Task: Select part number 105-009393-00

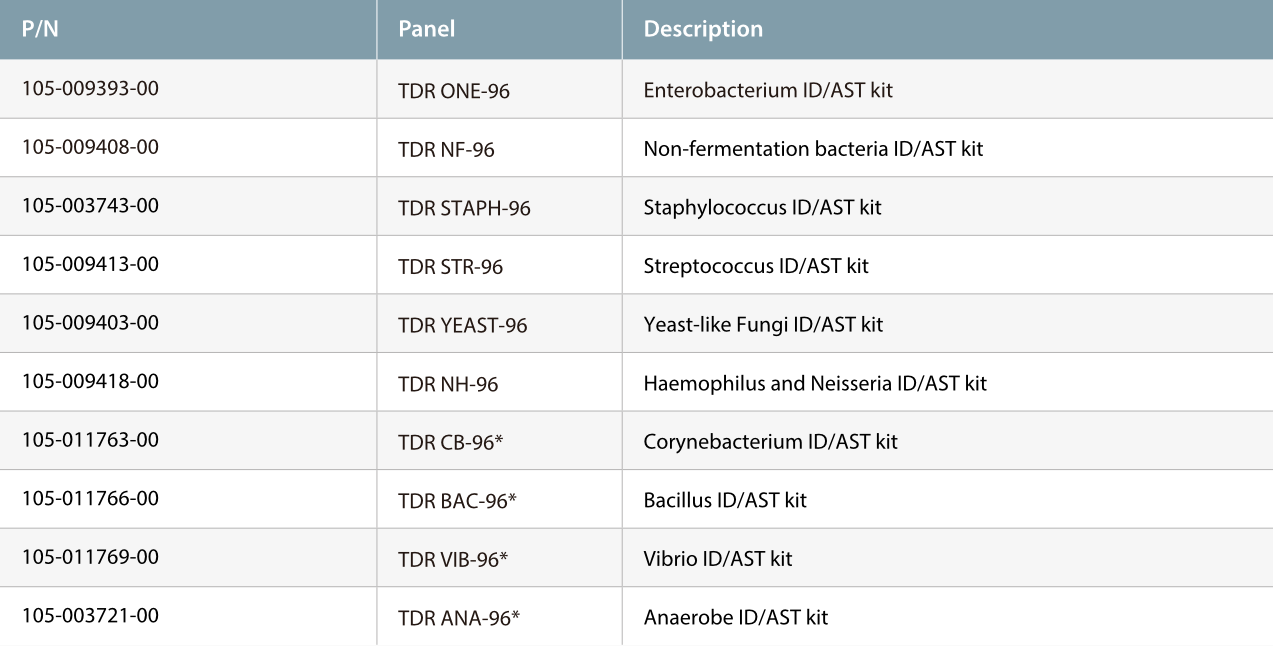Action: pyautogui.click(x=91, y=89)
